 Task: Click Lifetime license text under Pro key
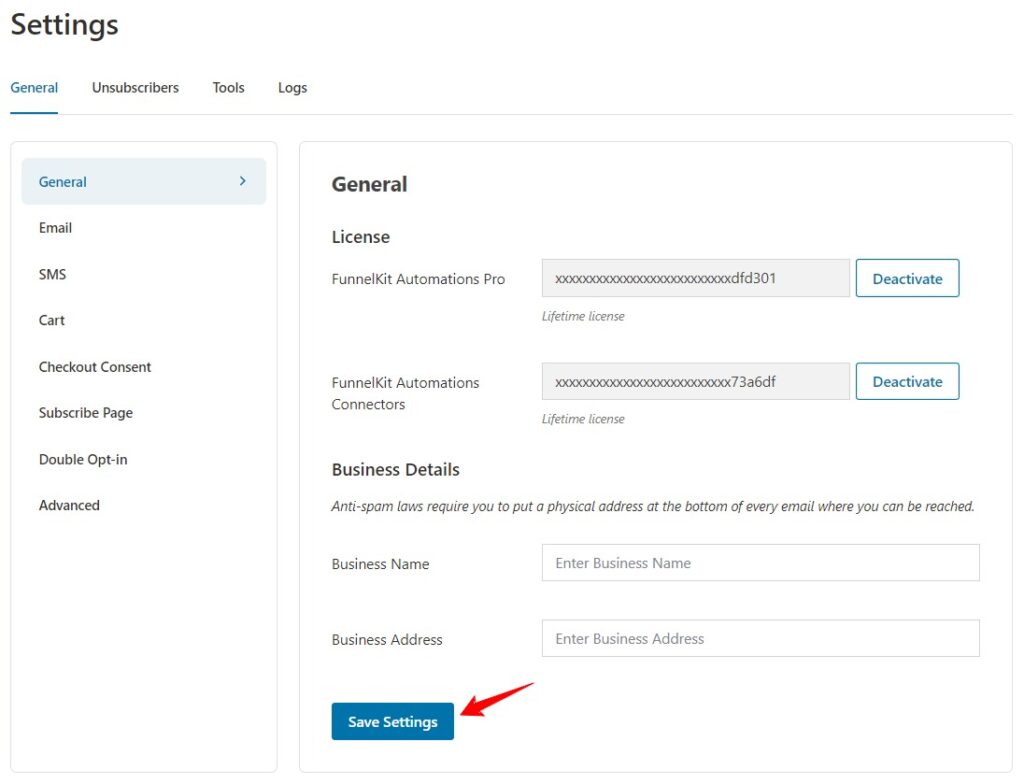point(583,316)
